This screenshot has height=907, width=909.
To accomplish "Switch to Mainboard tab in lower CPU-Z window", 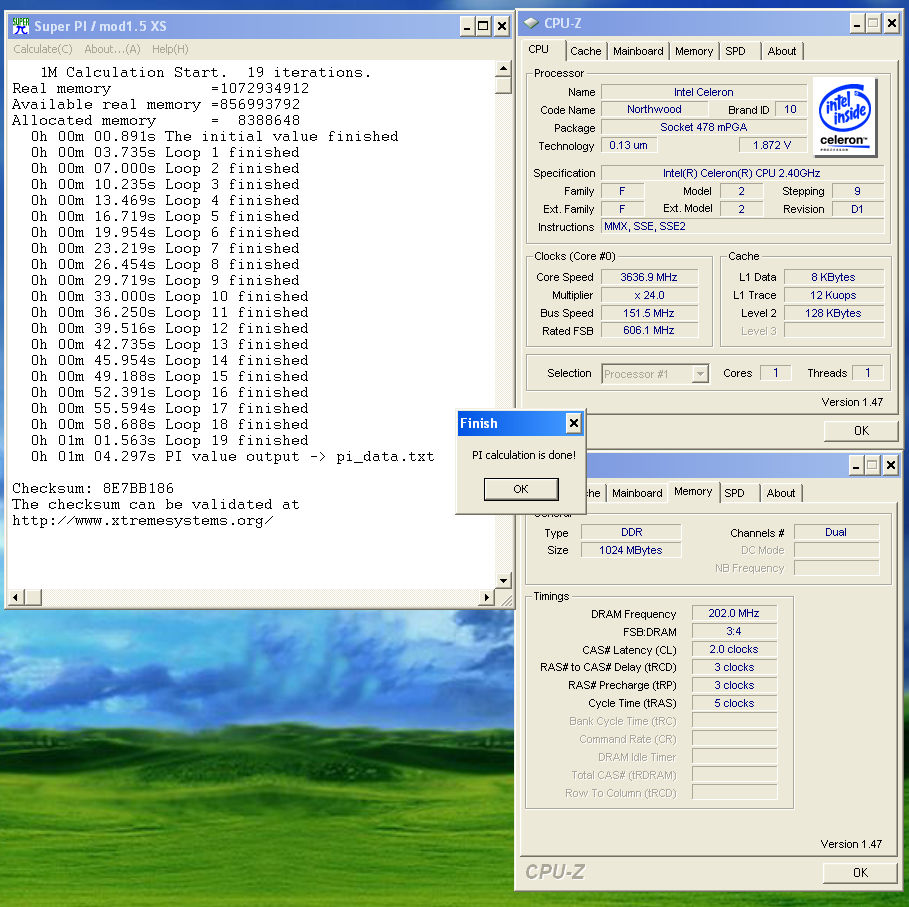I will (637, 493).
